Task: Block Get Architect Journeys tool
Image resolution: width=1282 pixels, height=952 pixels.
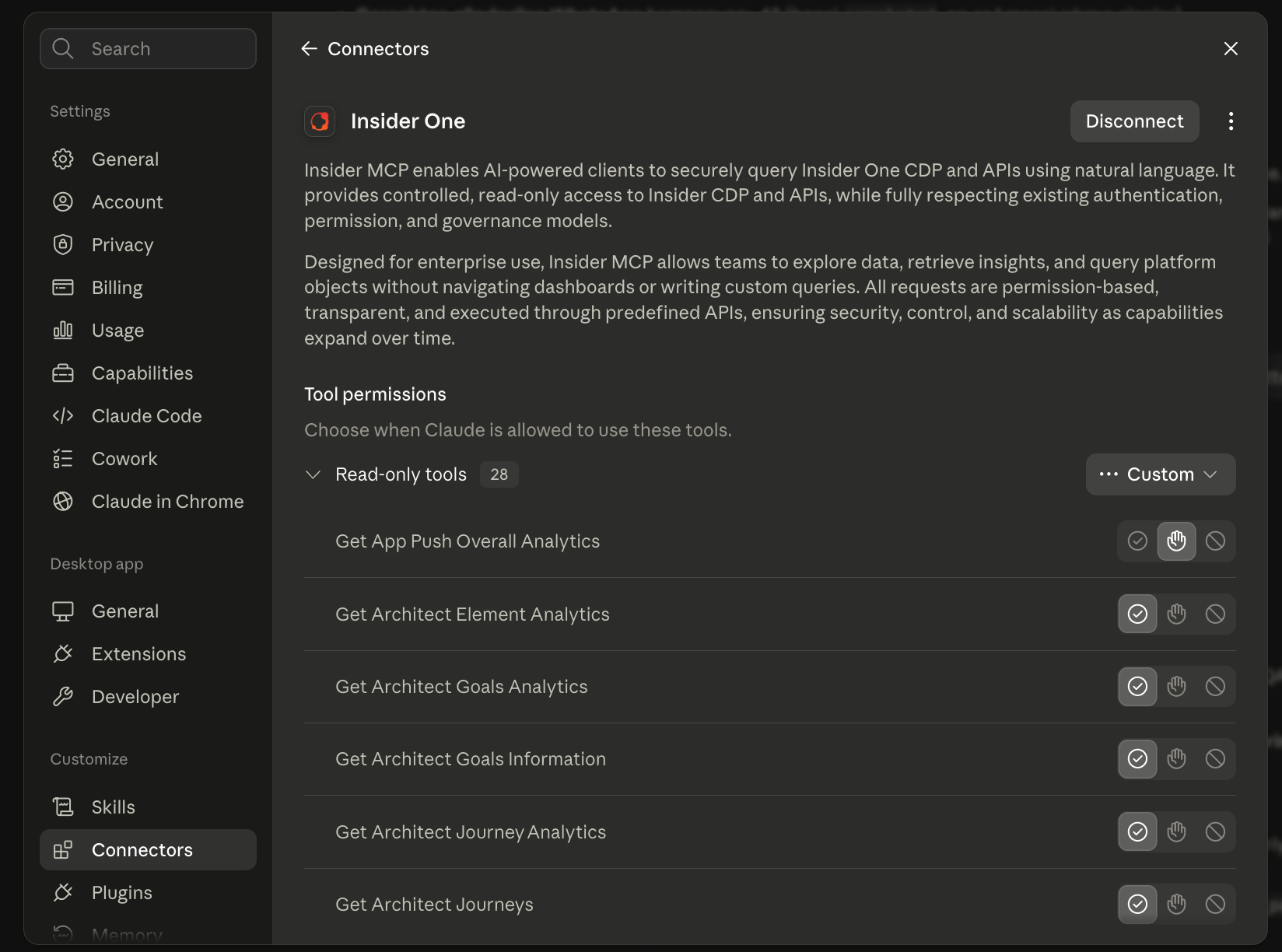Action: tap(1215, 904)
